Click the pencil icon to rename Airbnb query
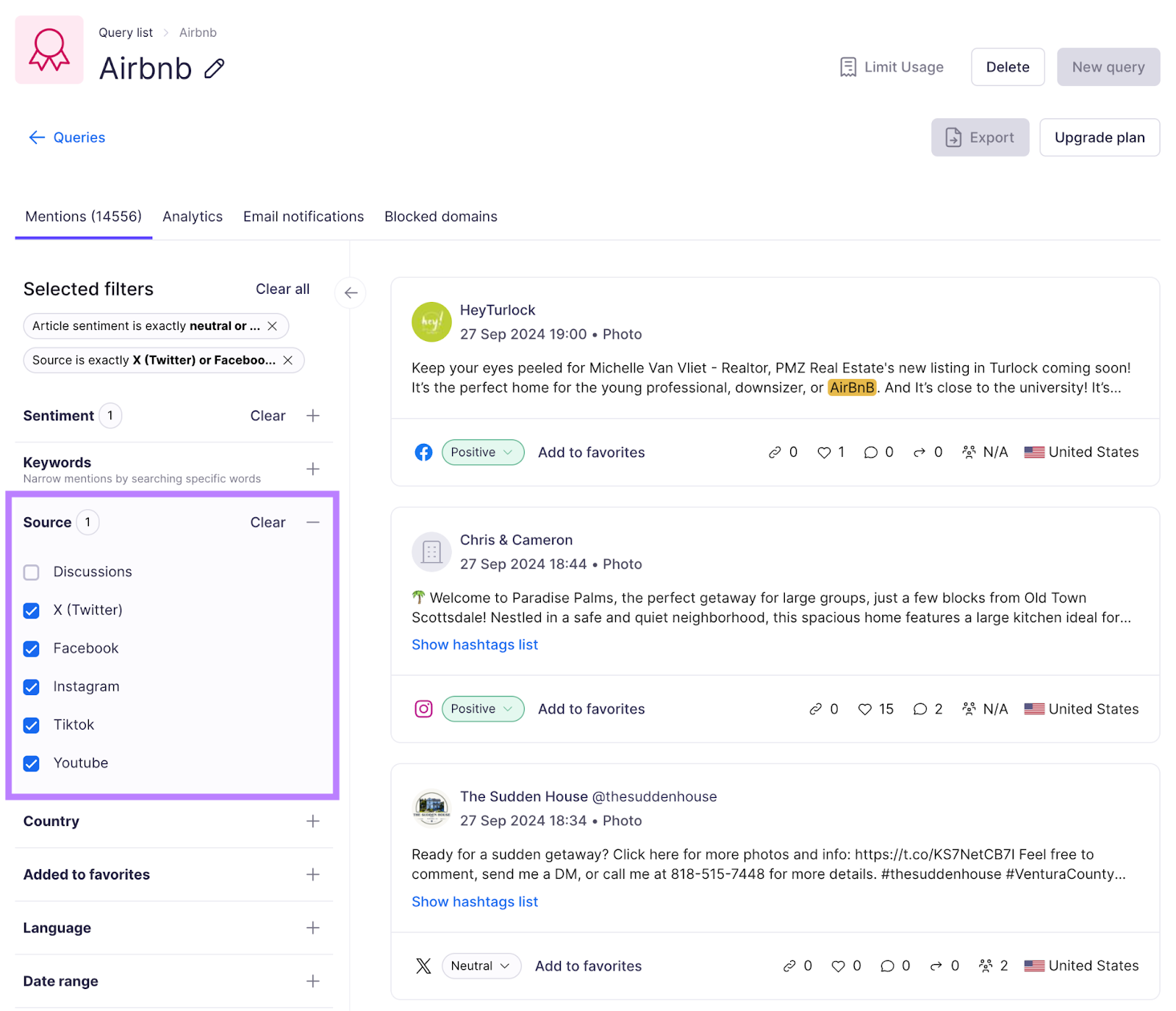The image size is (1176, 1011). tap(213, 68)
